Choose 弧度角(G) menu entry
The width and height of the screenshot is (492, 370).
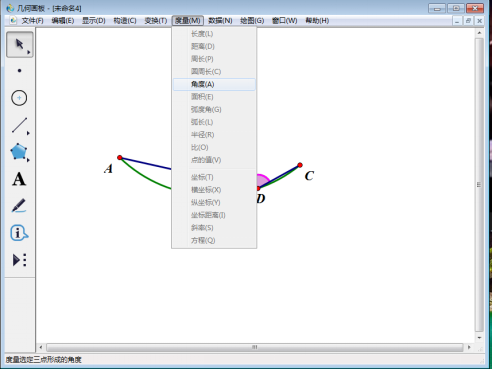tap(214, 110)
